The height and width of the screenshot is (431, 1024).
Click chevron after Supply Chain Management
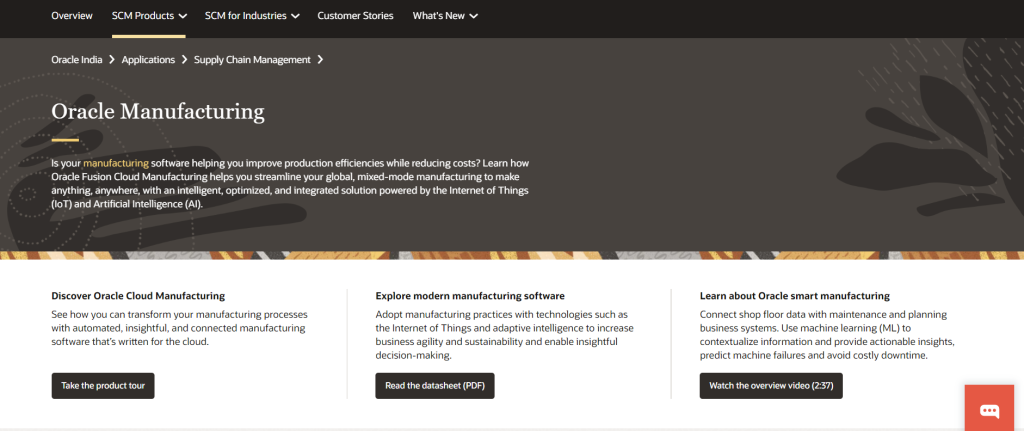click(320, 59)
